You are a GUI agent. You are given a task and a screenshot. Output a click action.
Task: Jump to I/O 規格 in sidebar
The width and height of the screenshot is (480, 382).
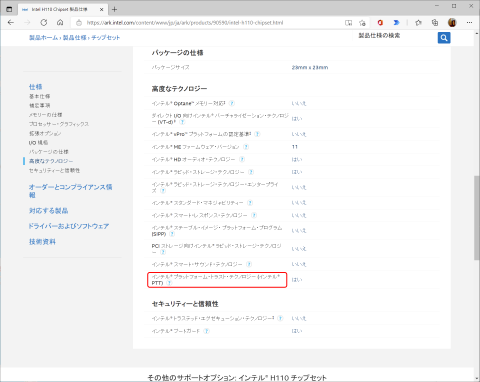point(38,143)
